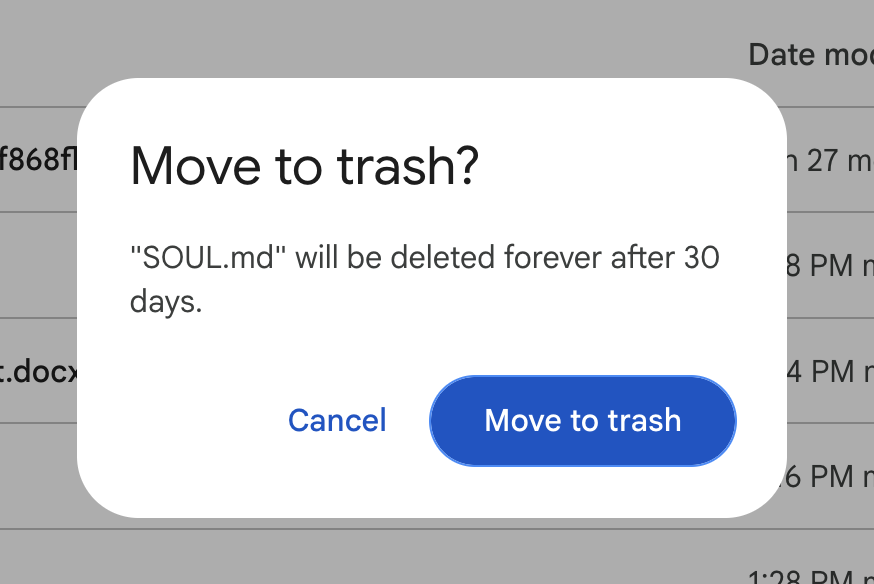Select the file name ending in f868f

coord(38,159)
